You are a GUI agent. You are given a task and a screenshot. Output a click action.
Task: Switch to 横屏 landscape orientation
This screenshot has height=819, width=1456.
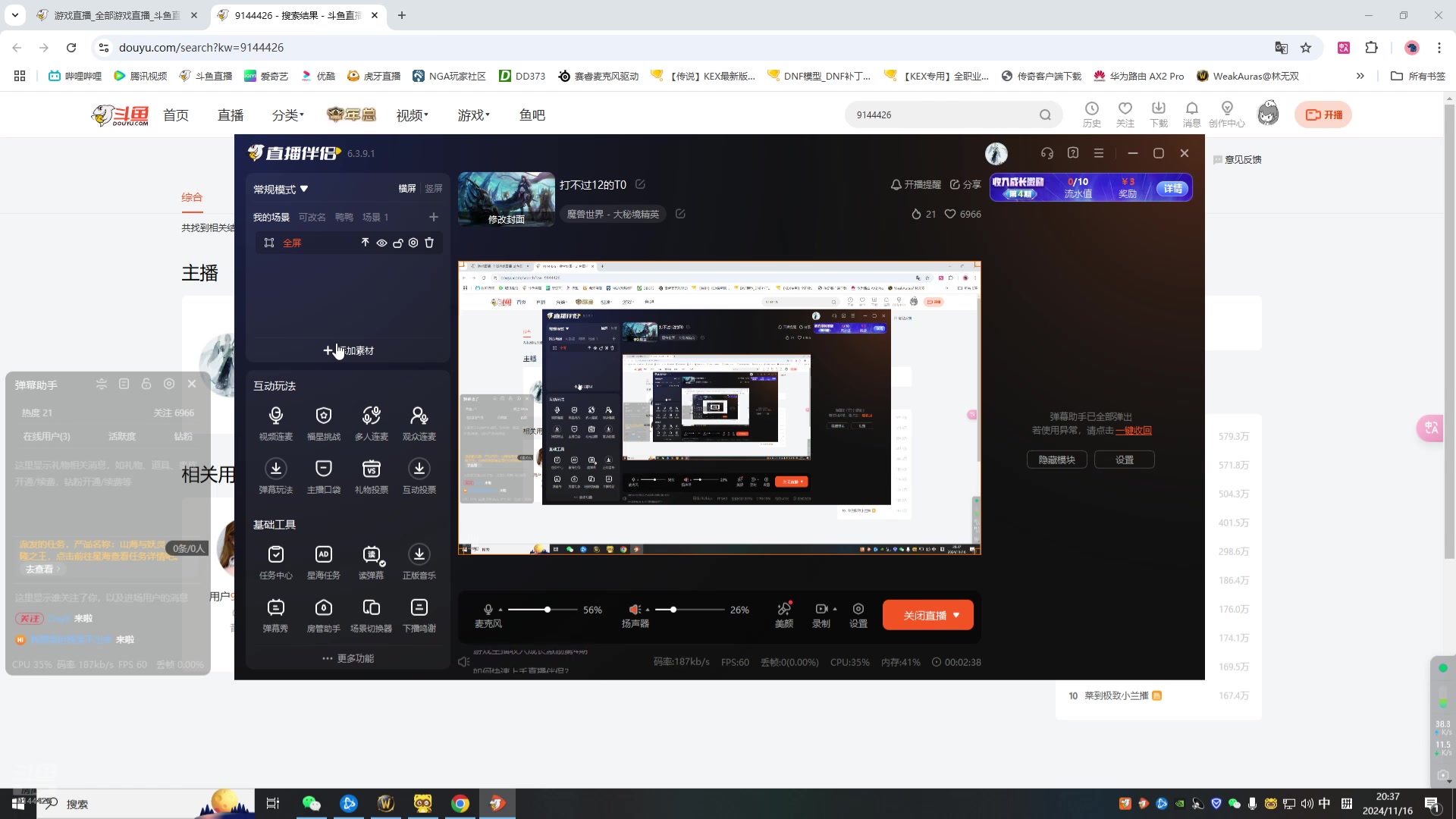(407, 188)
